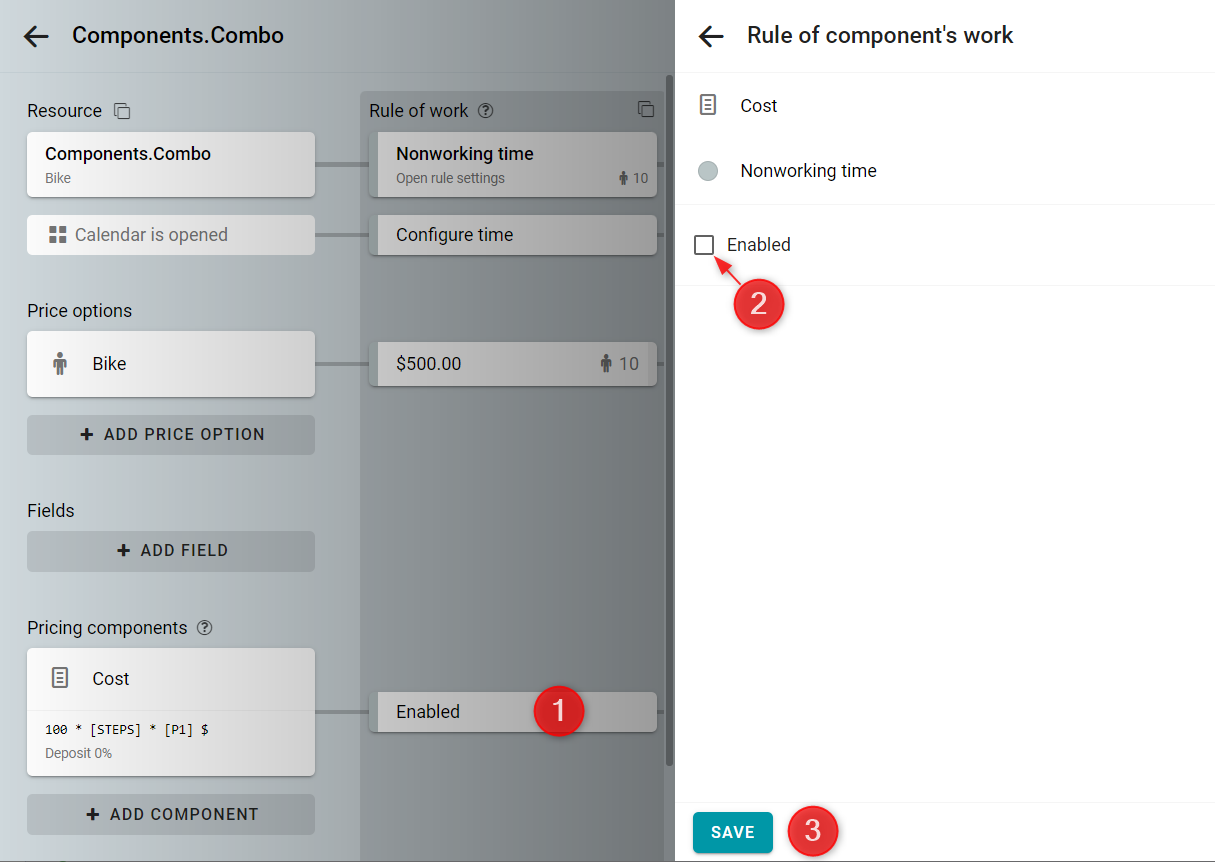Copy Resource icon next to Resource label
This screenshot has height=862, width=1215.
tap(122, 111)
